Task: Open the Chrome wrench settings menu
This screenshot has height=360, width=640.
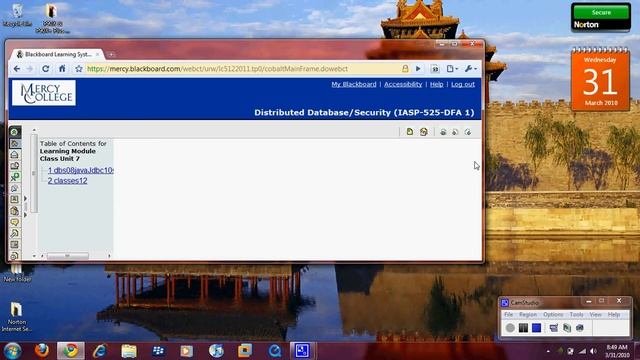Action: click(470, 69)
